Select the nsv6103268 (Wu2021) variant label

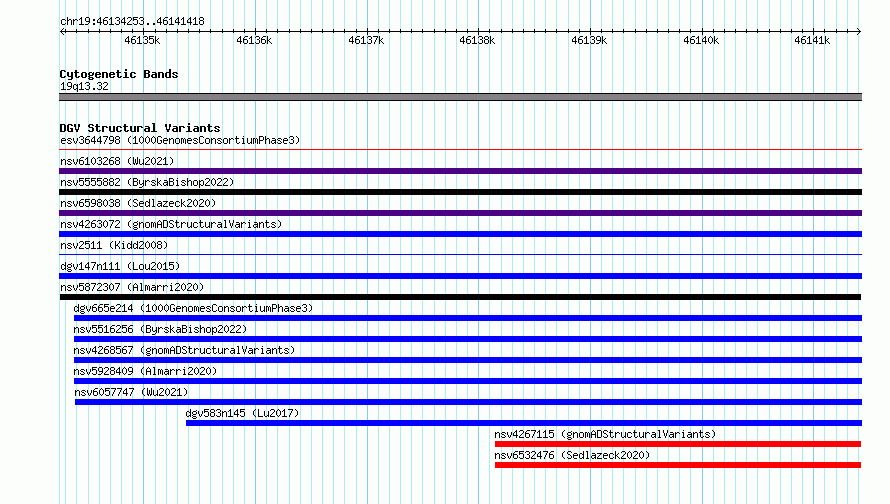point(117,161)
